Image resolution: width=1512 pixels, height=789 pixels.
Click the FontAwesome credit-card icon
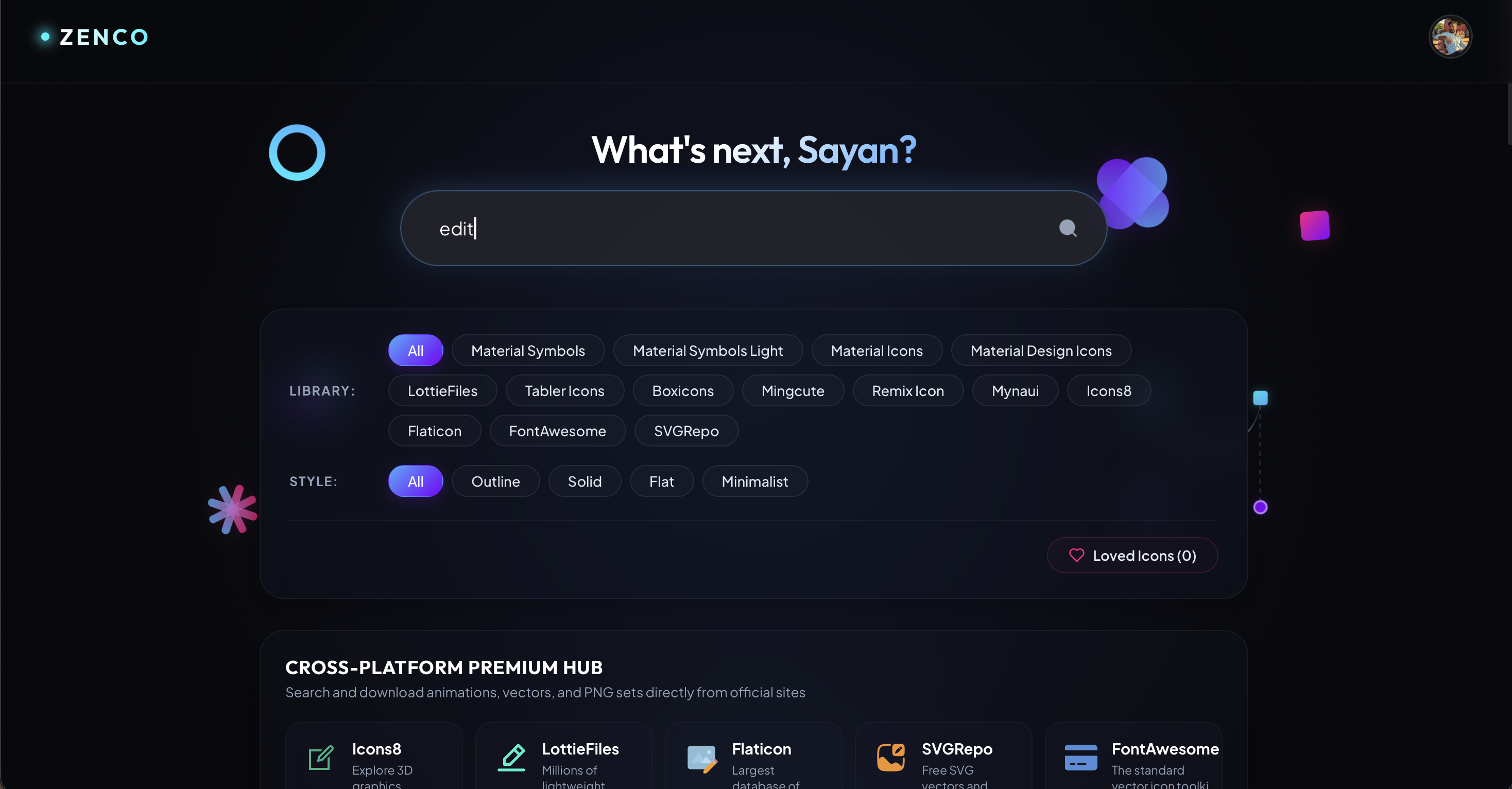pyautogui.click(x=1080, y=757)
